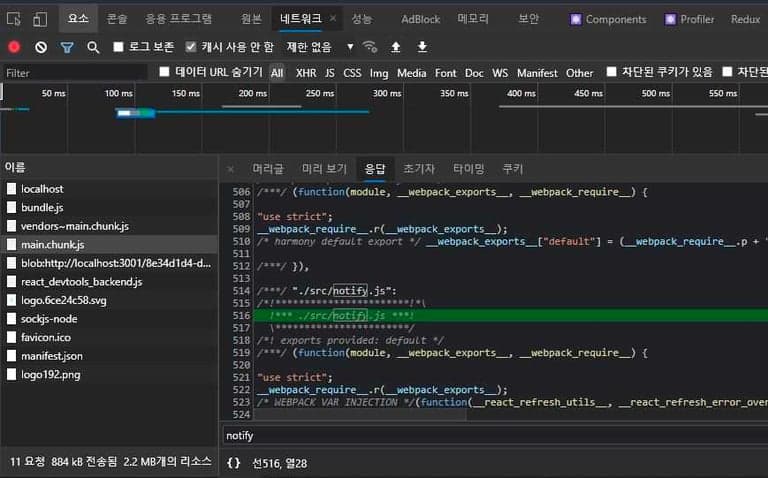Click the Filter text input field
The height and width of the screenshot is (478, 768).
(75, 73)
